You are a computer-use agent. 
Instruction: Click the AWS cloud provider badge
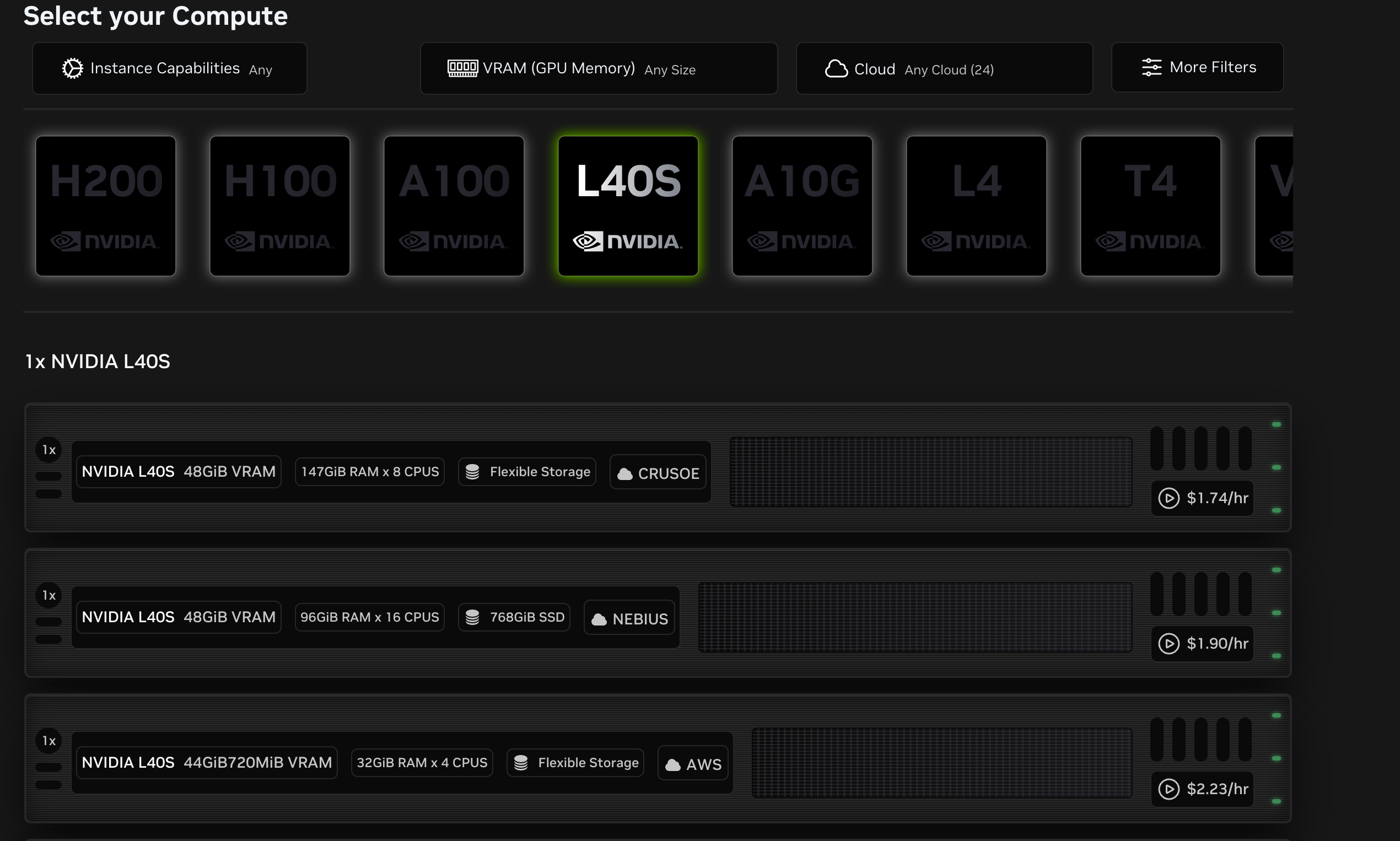coord(693,764)
